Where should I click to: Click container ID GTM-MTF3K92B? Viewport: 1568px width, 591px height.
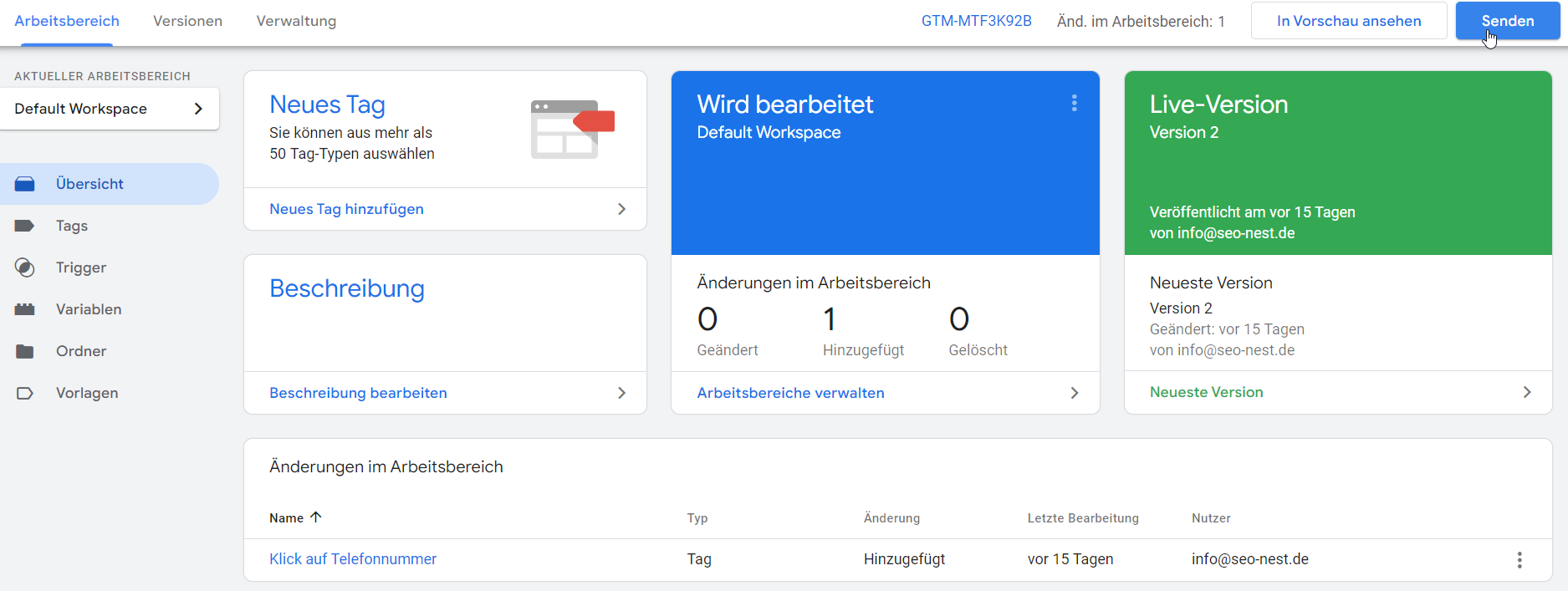pyautogui.click(x=976, y=21)
